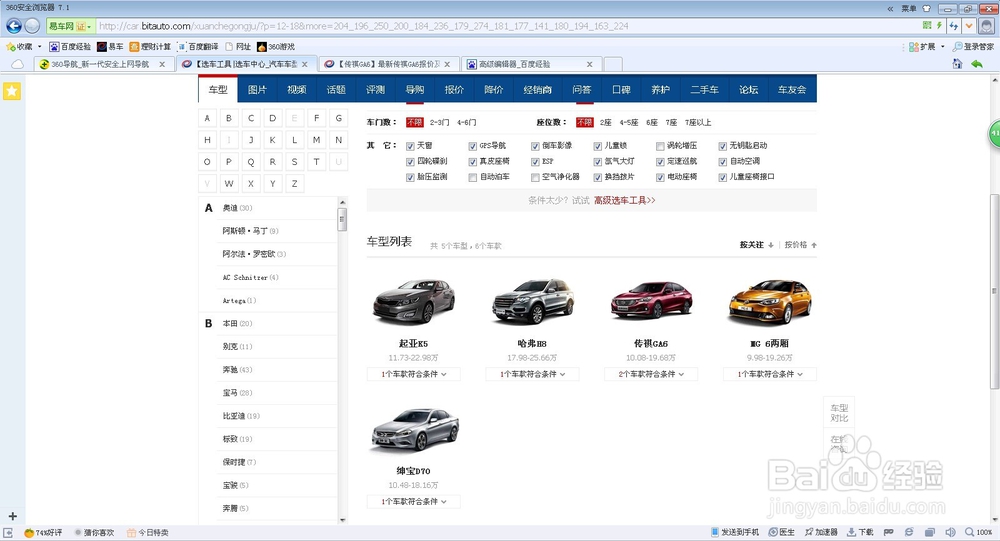
Task: Expand 起亚K5 matching models dropdown
Action: (x=413, y=374)
